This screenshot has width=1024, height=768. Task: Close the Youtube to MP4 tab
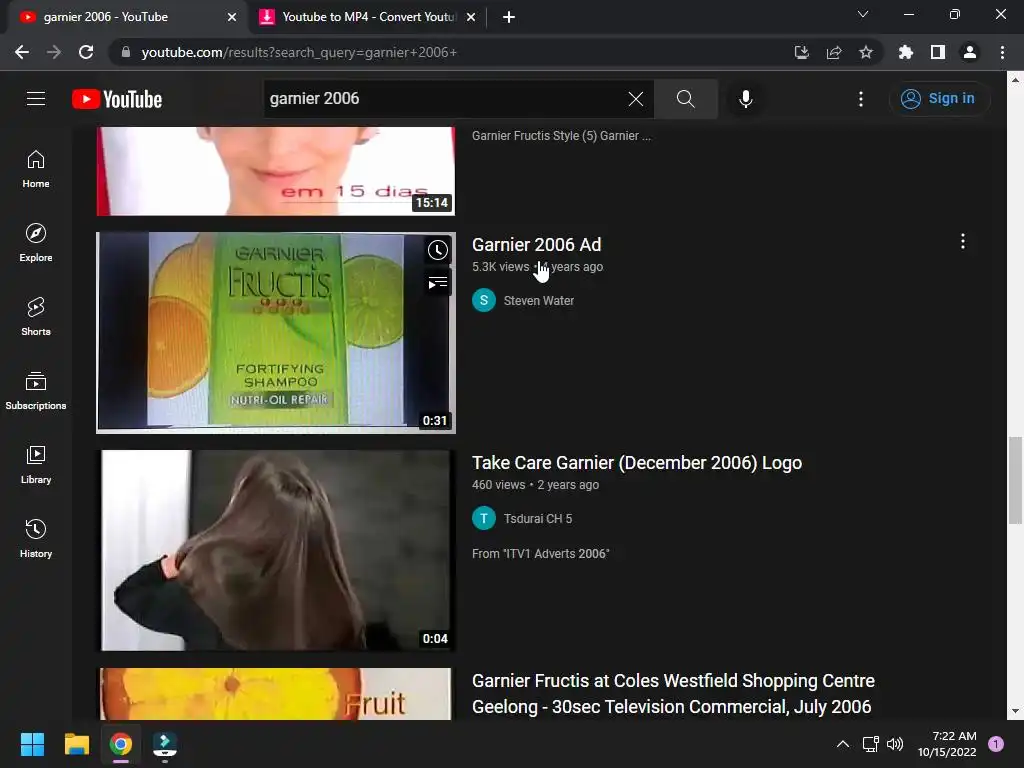471,17
